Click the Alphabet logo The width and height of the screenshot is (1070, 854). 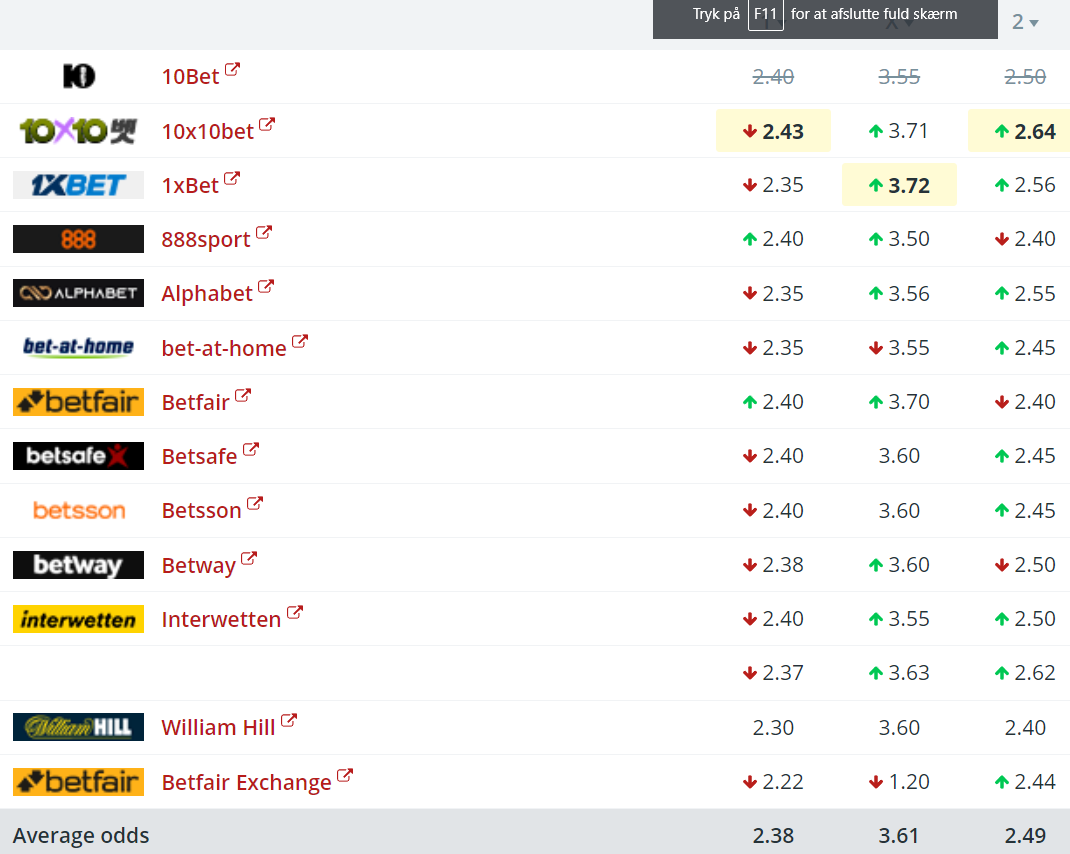pyautogui.click(x=78, y=293)
